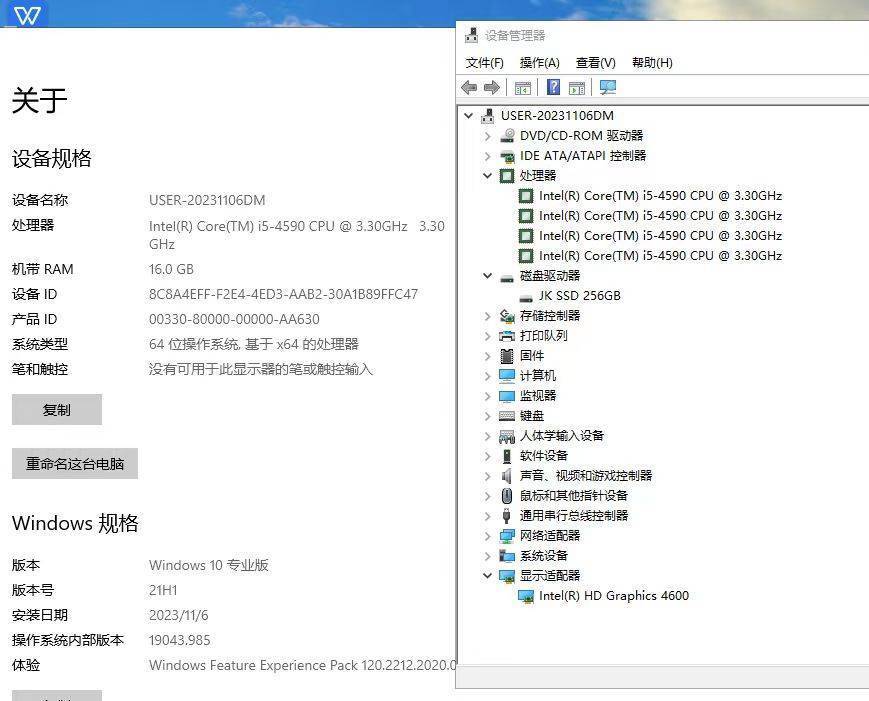
Task: Expand the DVD/CD-ROM 驱动器 node
Action: (x=488, y=136)
